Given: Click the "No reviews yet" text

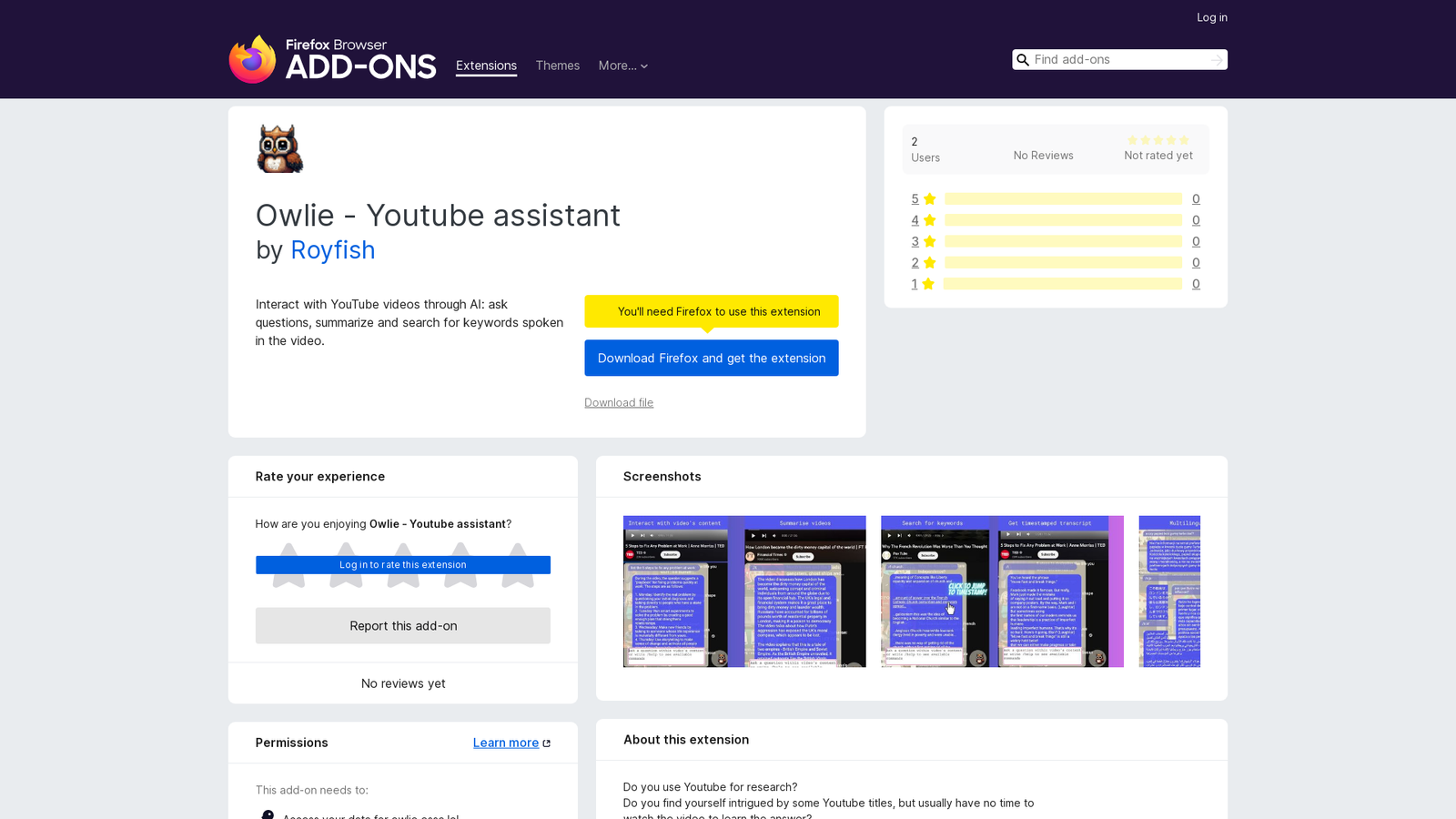Looking at the screenshot, I should pos(403,683).
